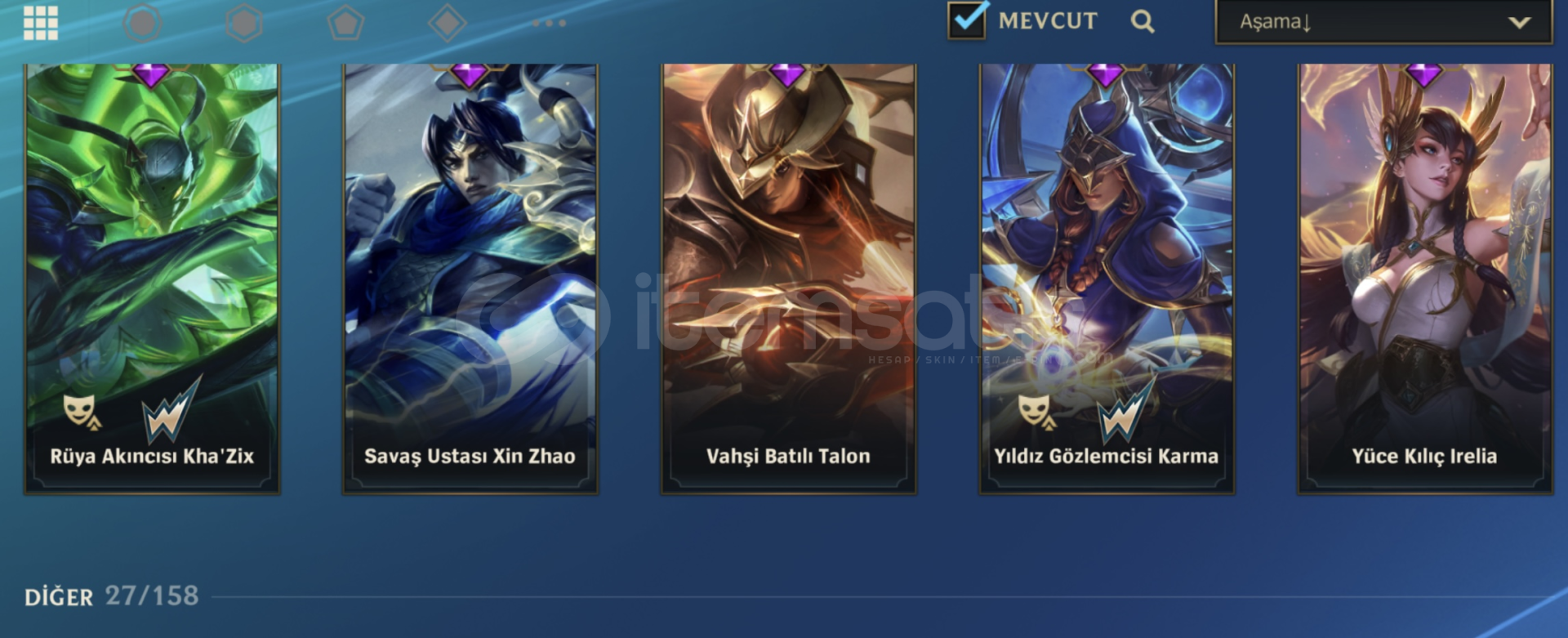Viewport: 1568px width, 638px height.
Task: Select the circular rarity filter icon
Action: coord(142,23)
